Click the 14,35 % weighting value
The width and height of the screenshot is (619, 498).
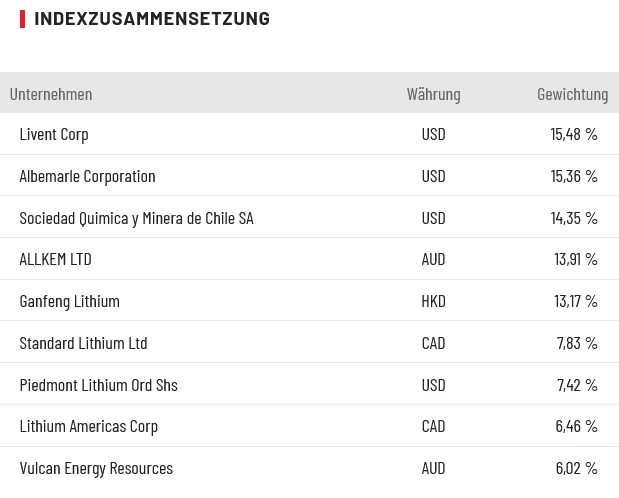tap(574, 218)
